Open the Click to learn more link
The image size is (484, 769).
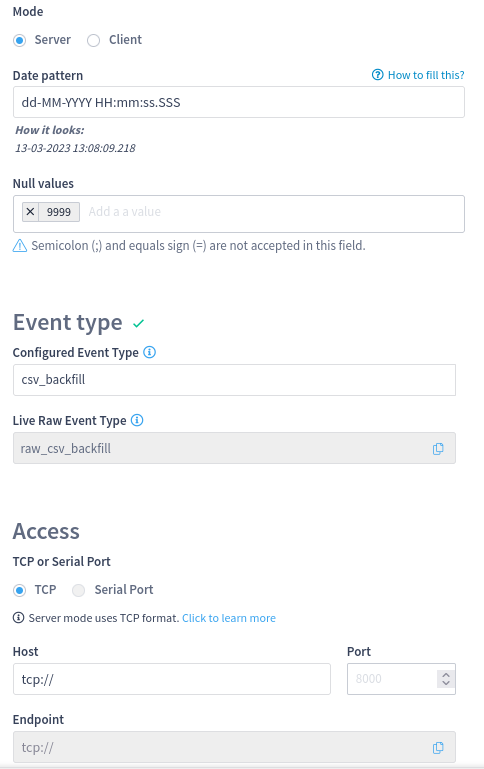(229, 618)
